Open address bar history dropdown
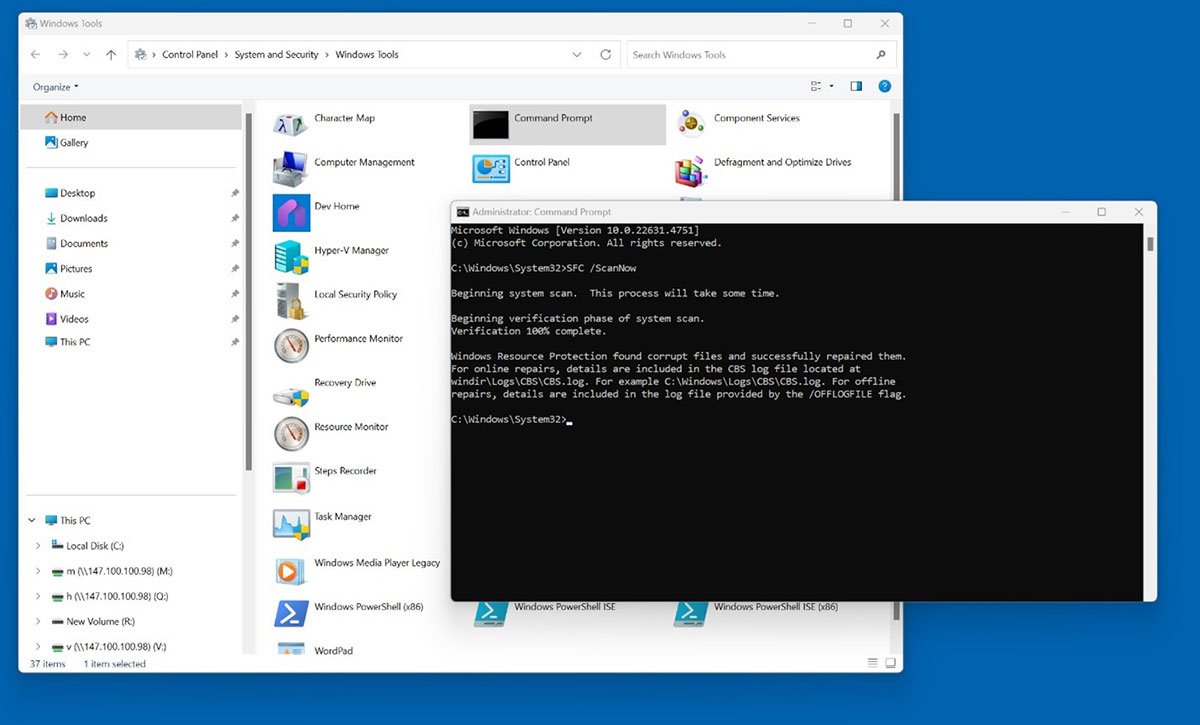Viewport: 1200px width, 725px height. [x=577, y=55]
